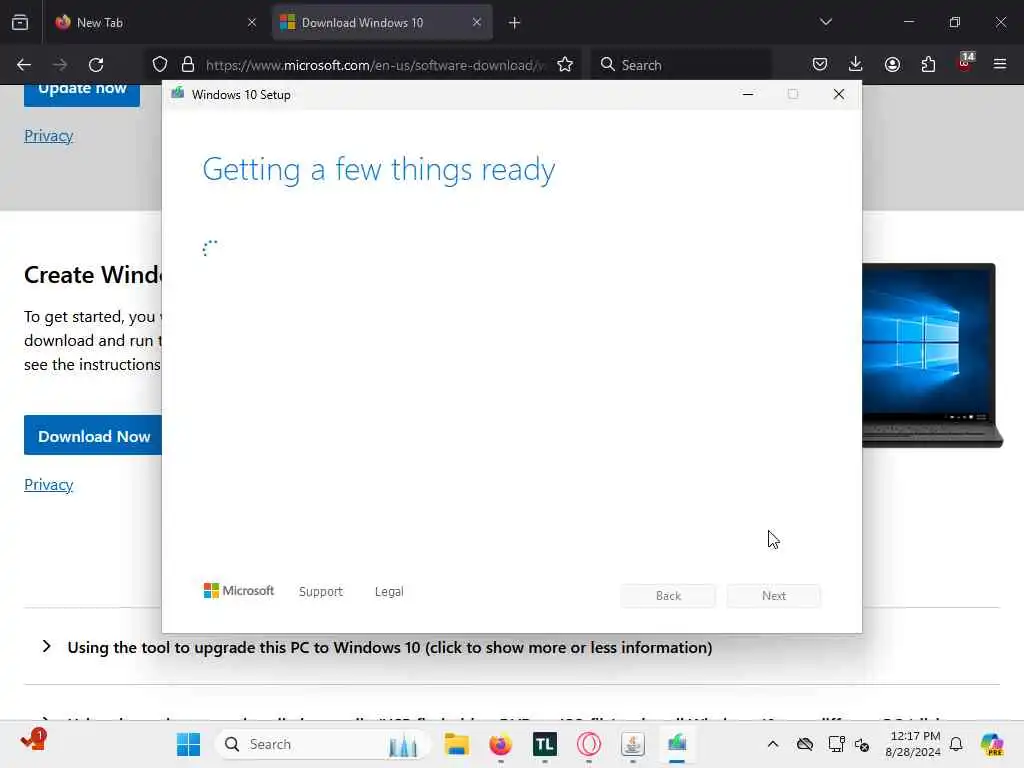This screenshot has width=1024, height=768.
Task: Select Windows 10 Setup taskbar icon
Action: tap(677, 744)
